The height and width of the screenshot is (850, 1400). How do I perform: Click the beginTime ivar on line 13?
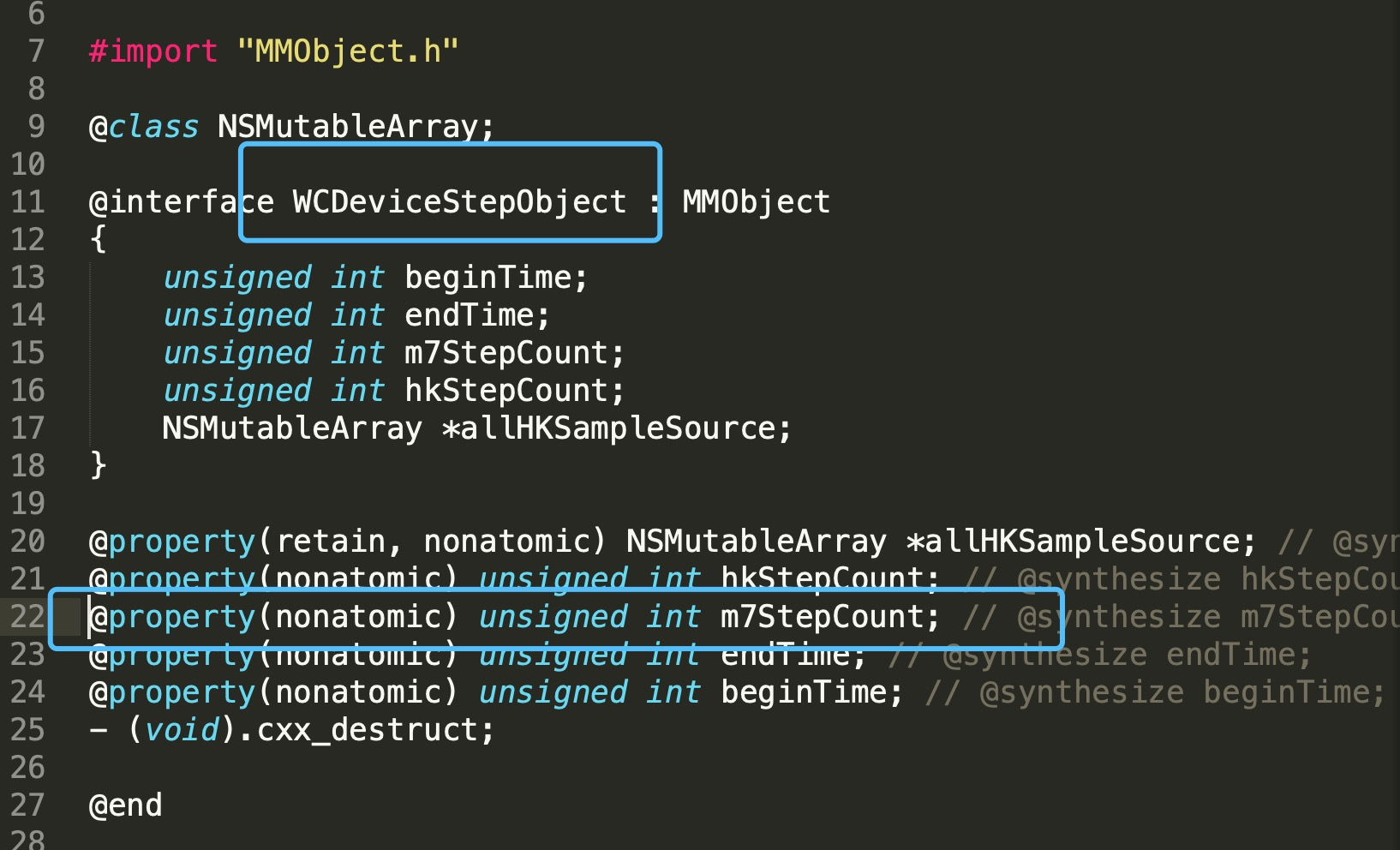coord(488,278)
